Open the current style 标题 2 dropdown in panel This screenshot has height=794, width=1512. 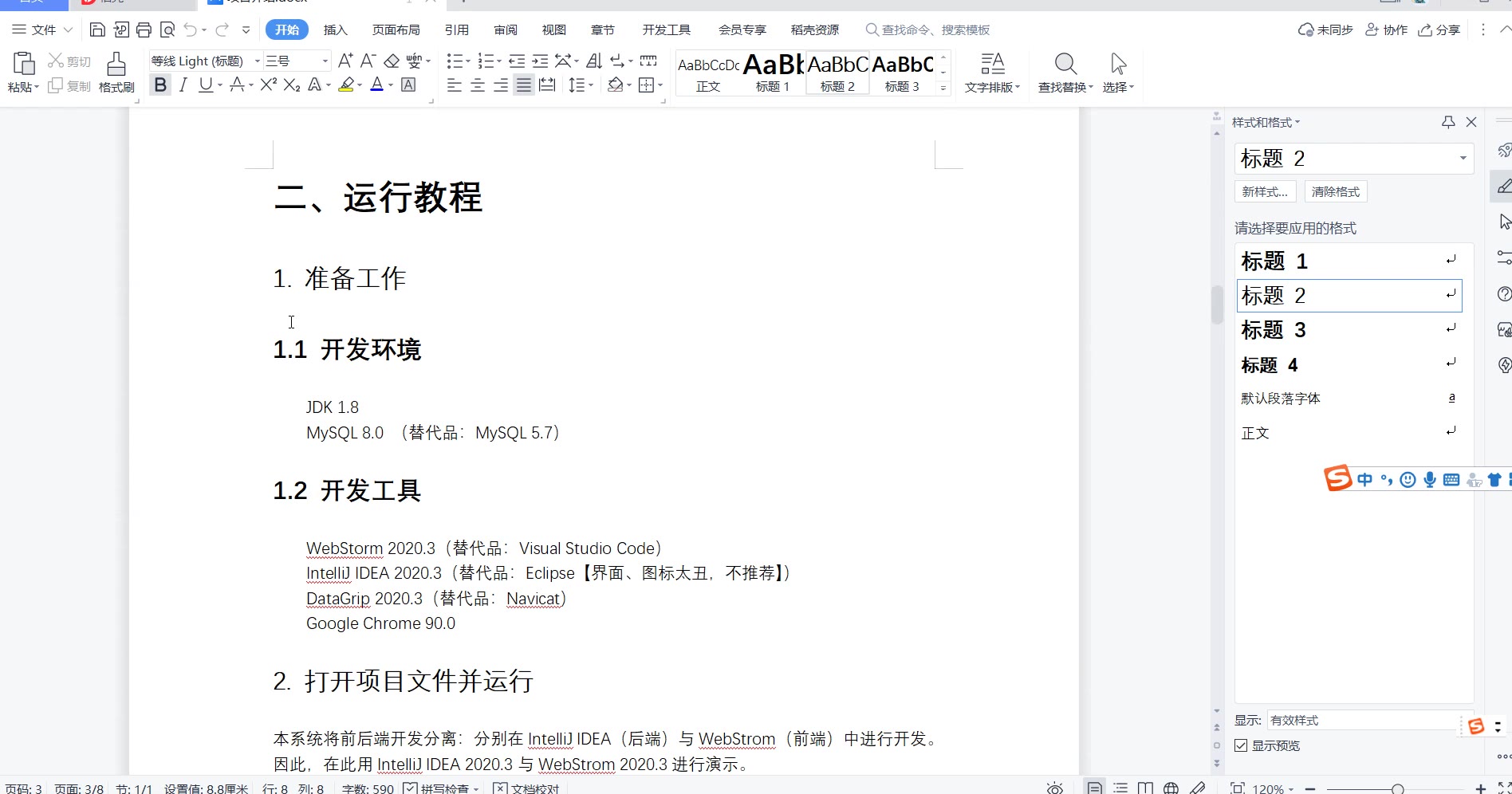(1463, 158)
